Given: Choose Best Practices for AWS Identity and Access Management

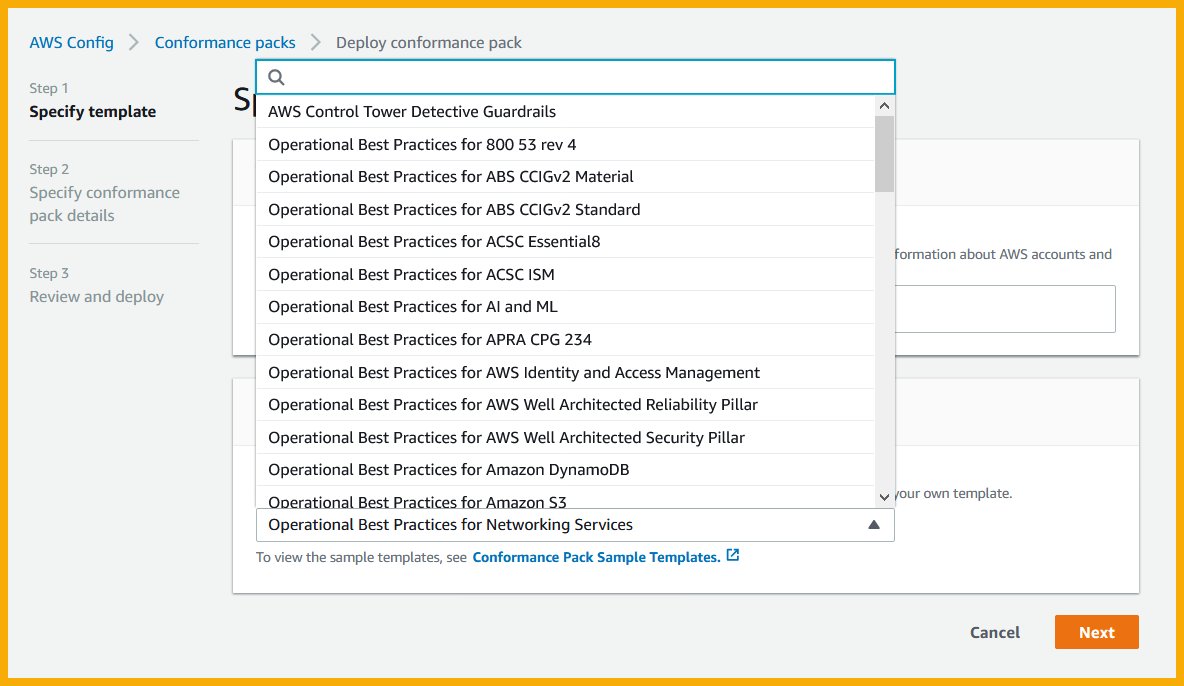Looking at the screenshot, I should click(x=565, y=372).
